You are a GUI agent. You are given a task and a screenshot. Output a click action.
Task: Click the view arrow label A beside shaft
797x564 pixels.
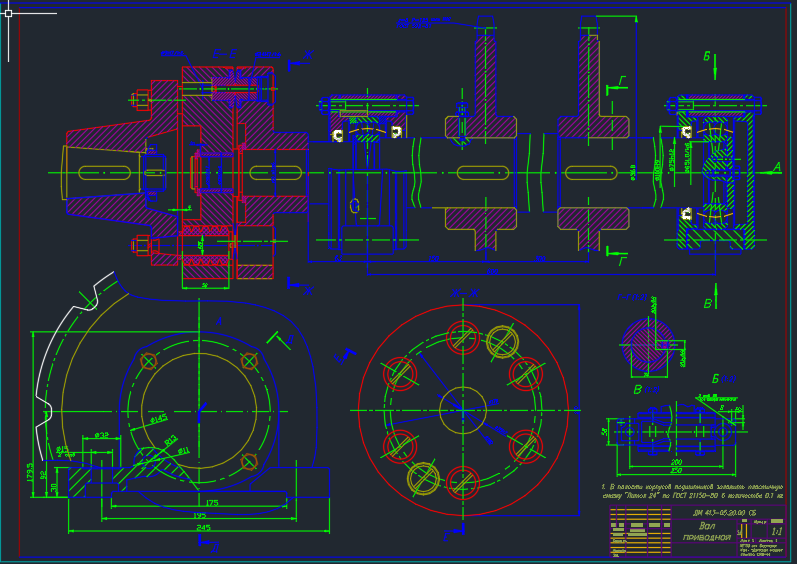pos(776,167)
